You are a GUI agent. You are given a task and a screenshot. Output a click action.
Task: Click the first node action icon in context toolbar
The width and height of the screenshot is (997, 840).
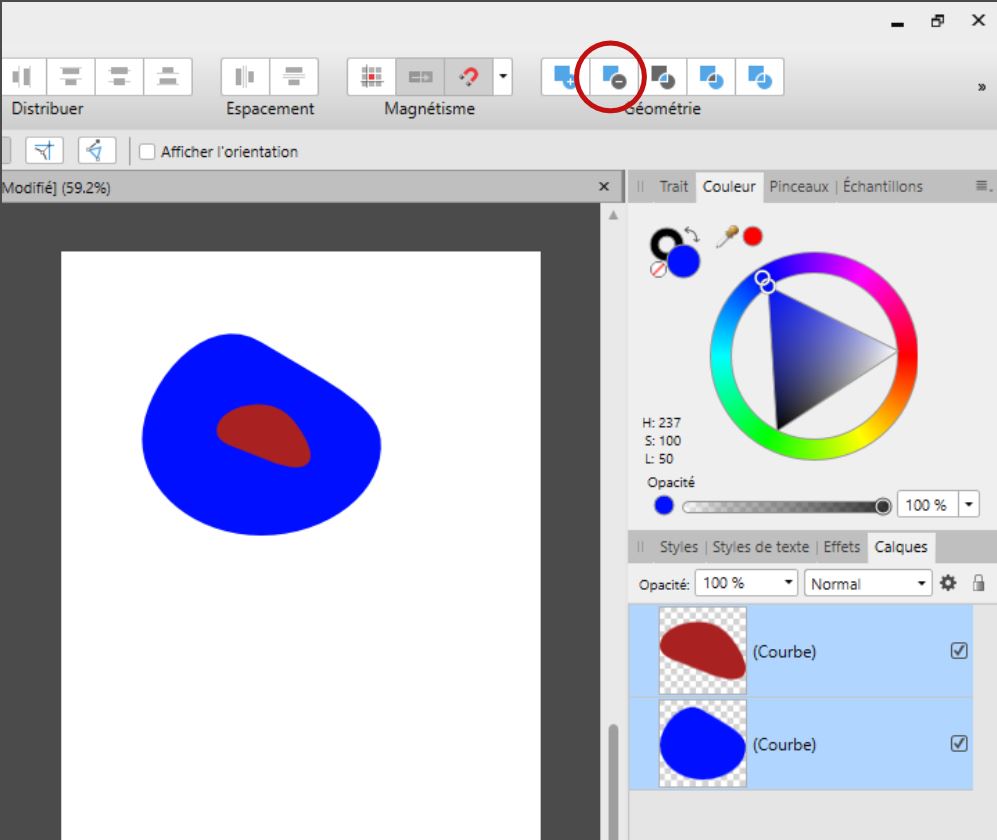click(x=45, y=151)
